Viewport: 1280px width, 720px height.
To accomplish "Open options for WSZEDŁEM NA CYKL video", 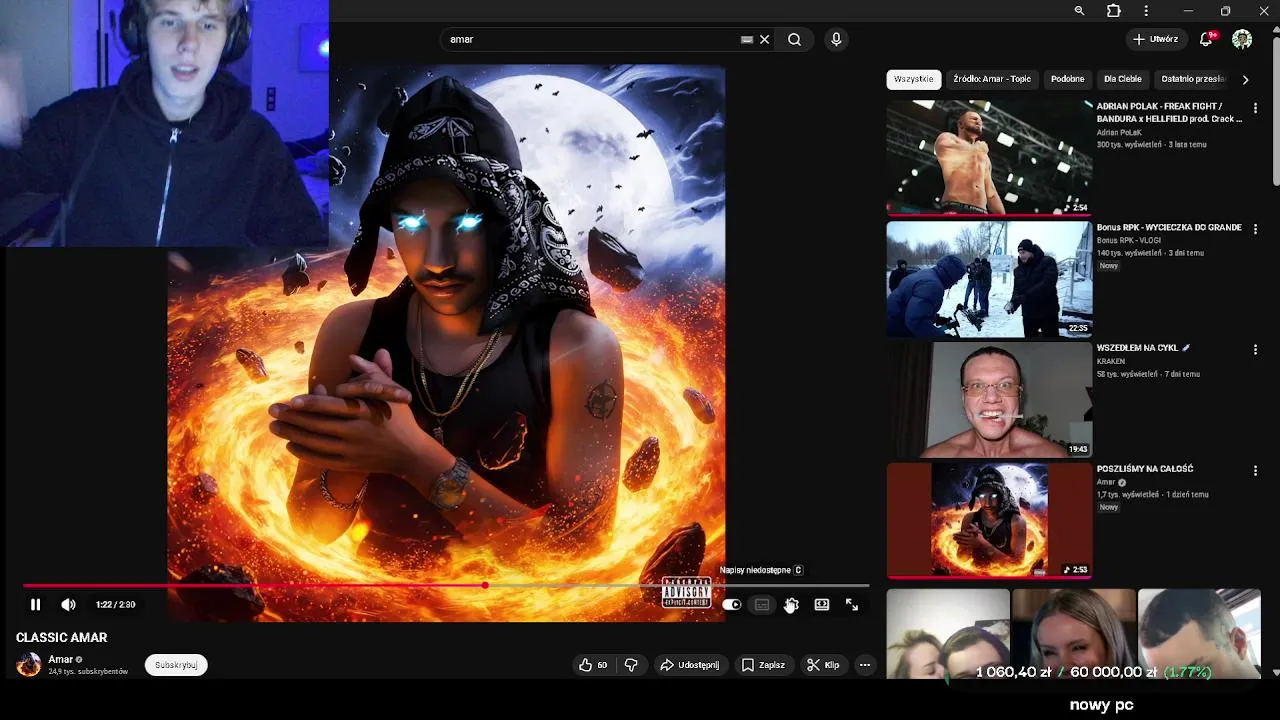I will click(1256, 350).
